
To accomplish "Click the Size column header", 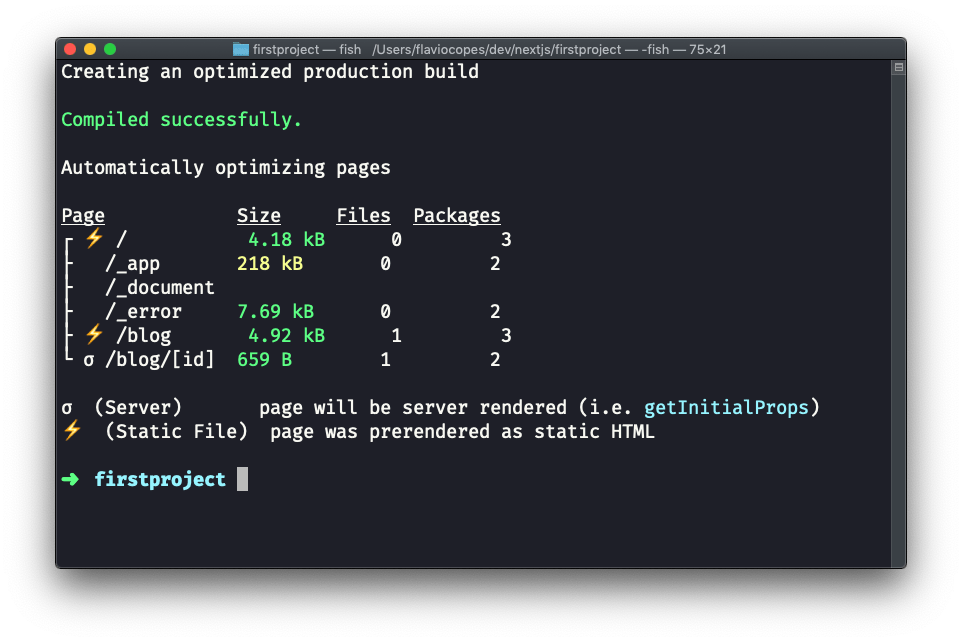I will (259, 216).
